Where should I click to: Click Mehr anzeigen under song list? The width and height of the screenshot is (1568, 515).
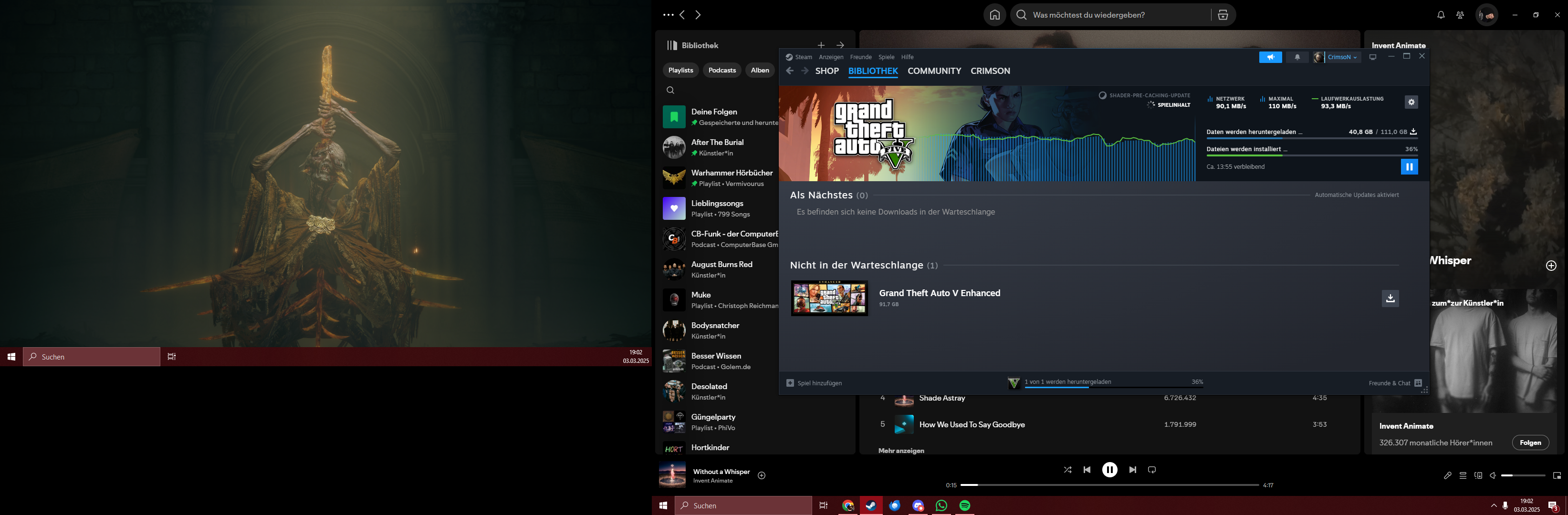(901, 451)
